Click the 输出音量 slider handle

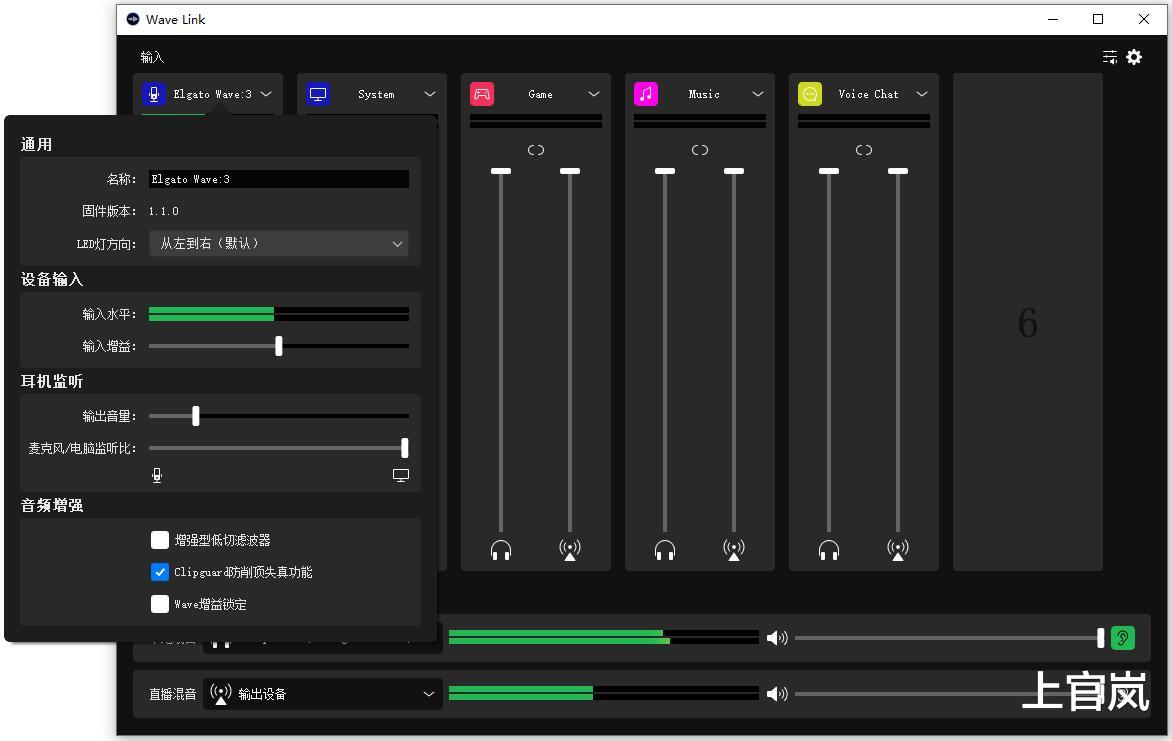point(196,416)
